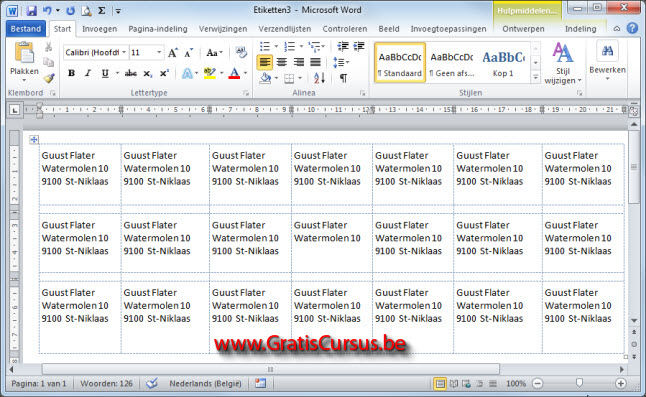Open the borders dropdown arrow
Viewport: 646px width, 397px height.
tap(300, 78)
